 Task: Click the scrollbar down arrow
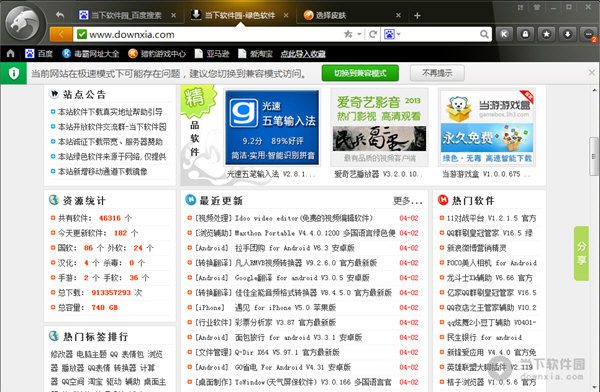[594, 387]
